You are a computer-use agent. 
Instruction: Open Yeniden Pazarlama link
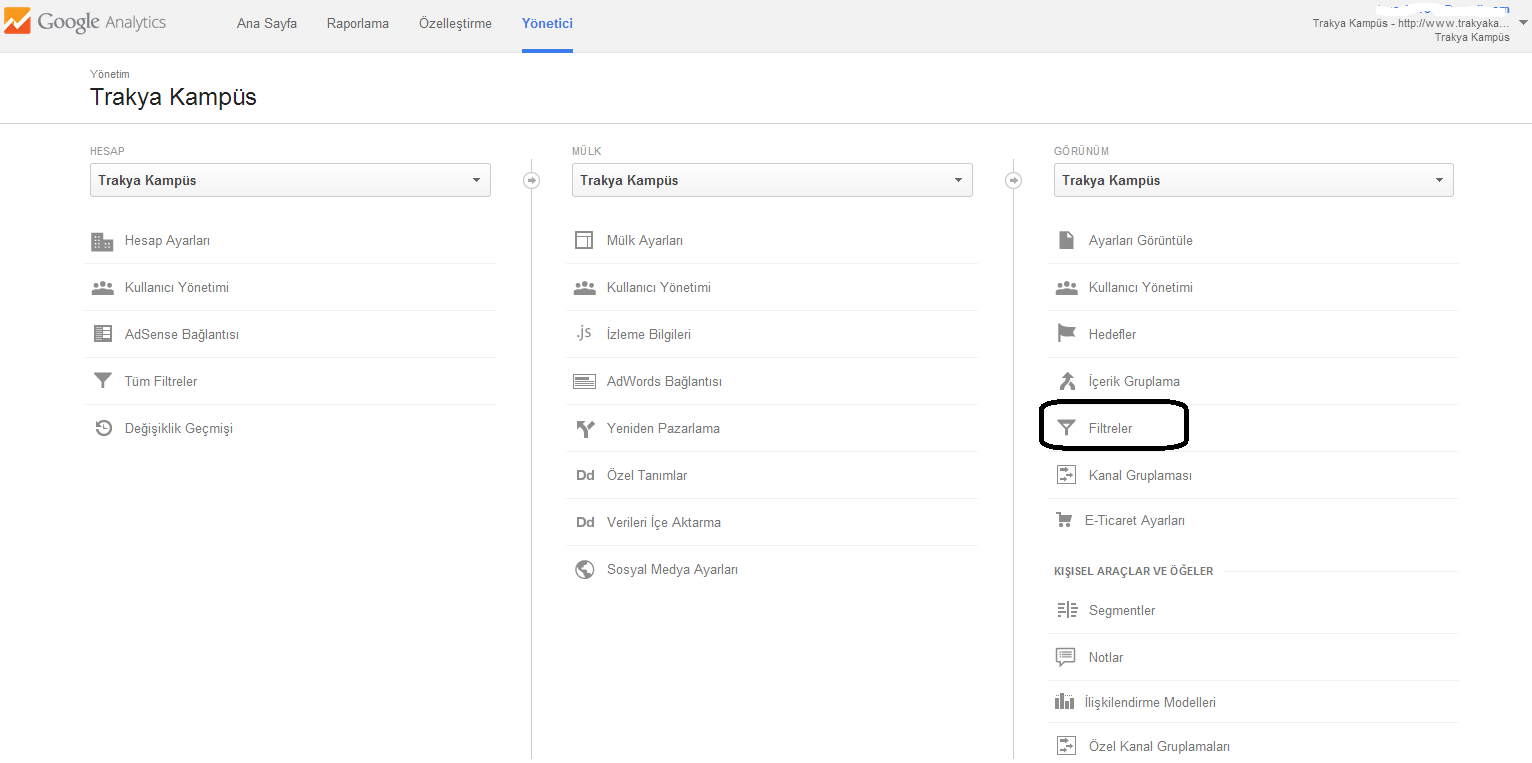(x=663, y=429)
